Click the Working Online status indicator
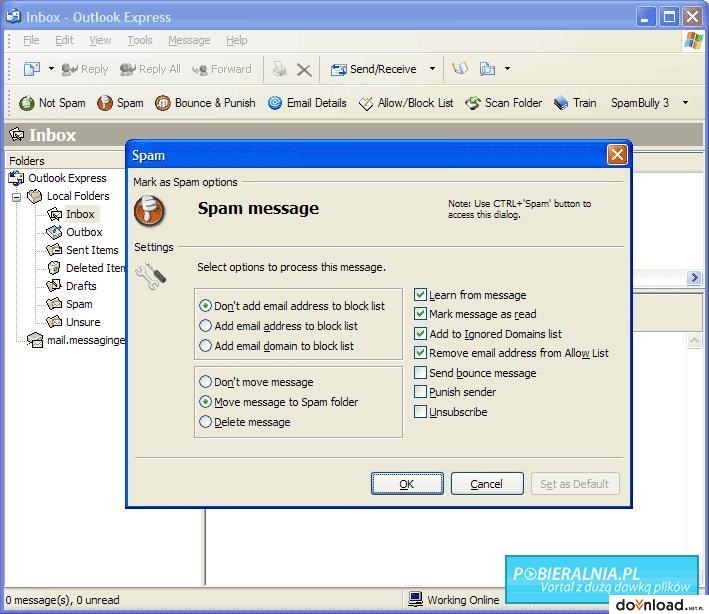The width and height of the screenshot is (709, 614). coord(454,600)
